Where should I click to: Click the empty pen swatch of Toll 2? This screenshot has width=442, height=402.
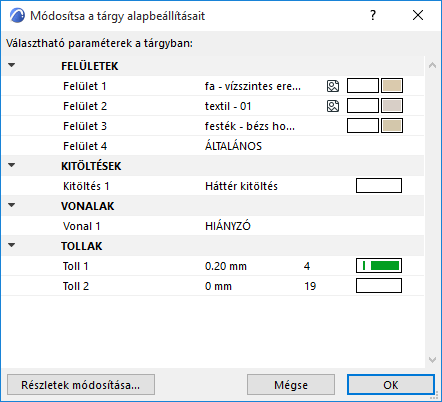point(379,286)
